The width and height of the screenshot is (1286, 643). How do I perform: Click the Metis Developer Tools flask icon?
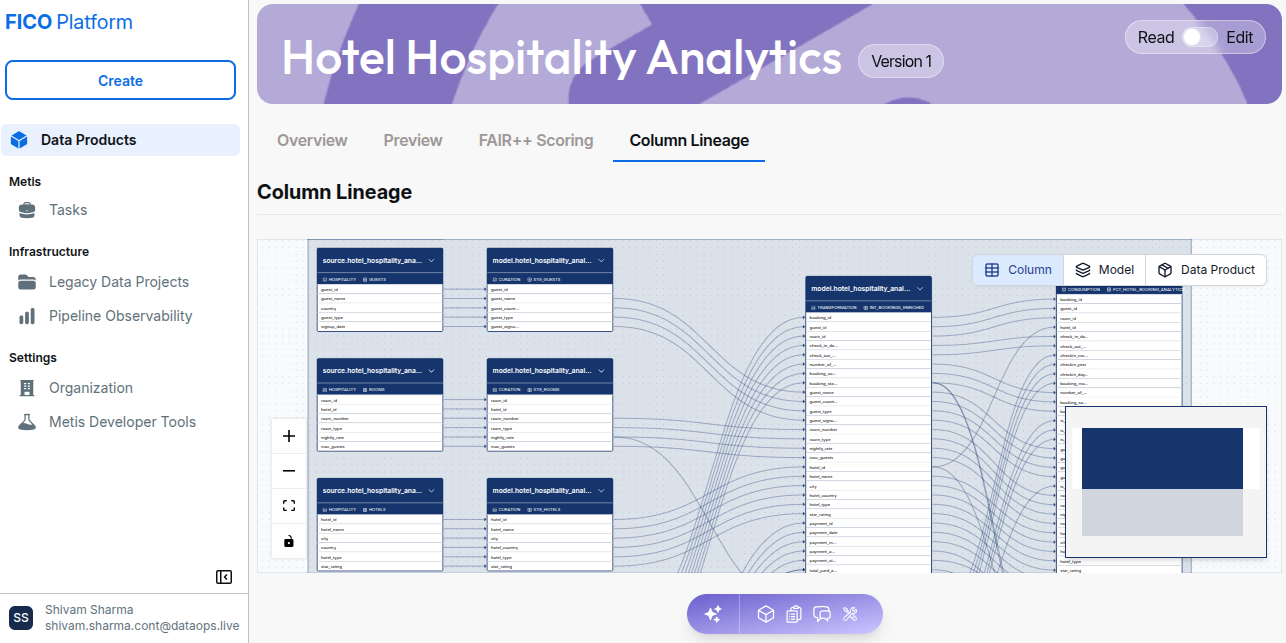coord(27,422)
